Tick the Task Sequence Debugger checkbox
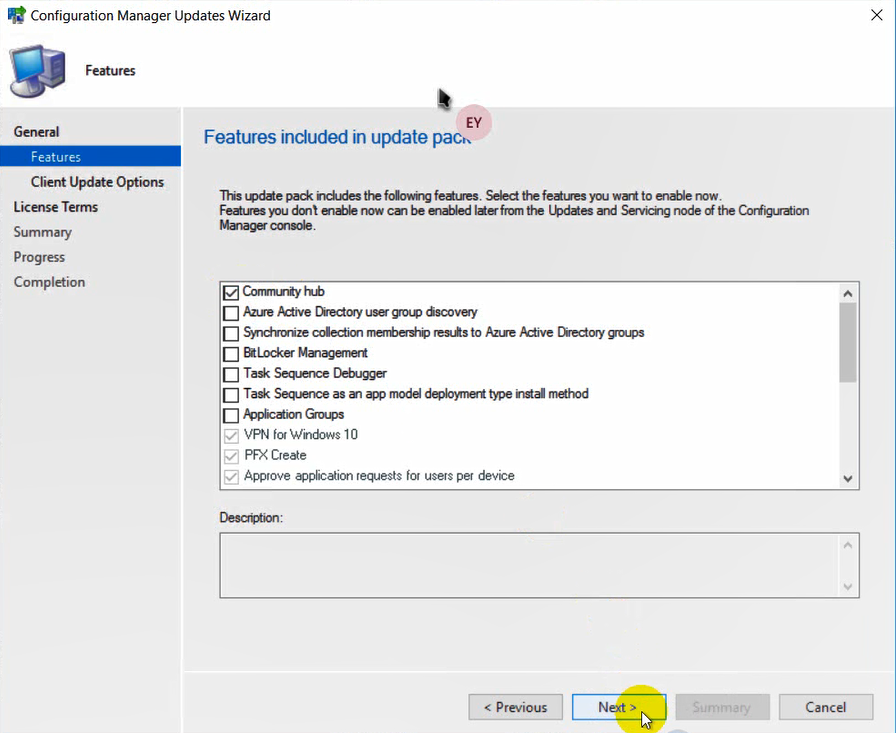Image resolution: width=896 pixels, height=733 pixels. [231, 375]
